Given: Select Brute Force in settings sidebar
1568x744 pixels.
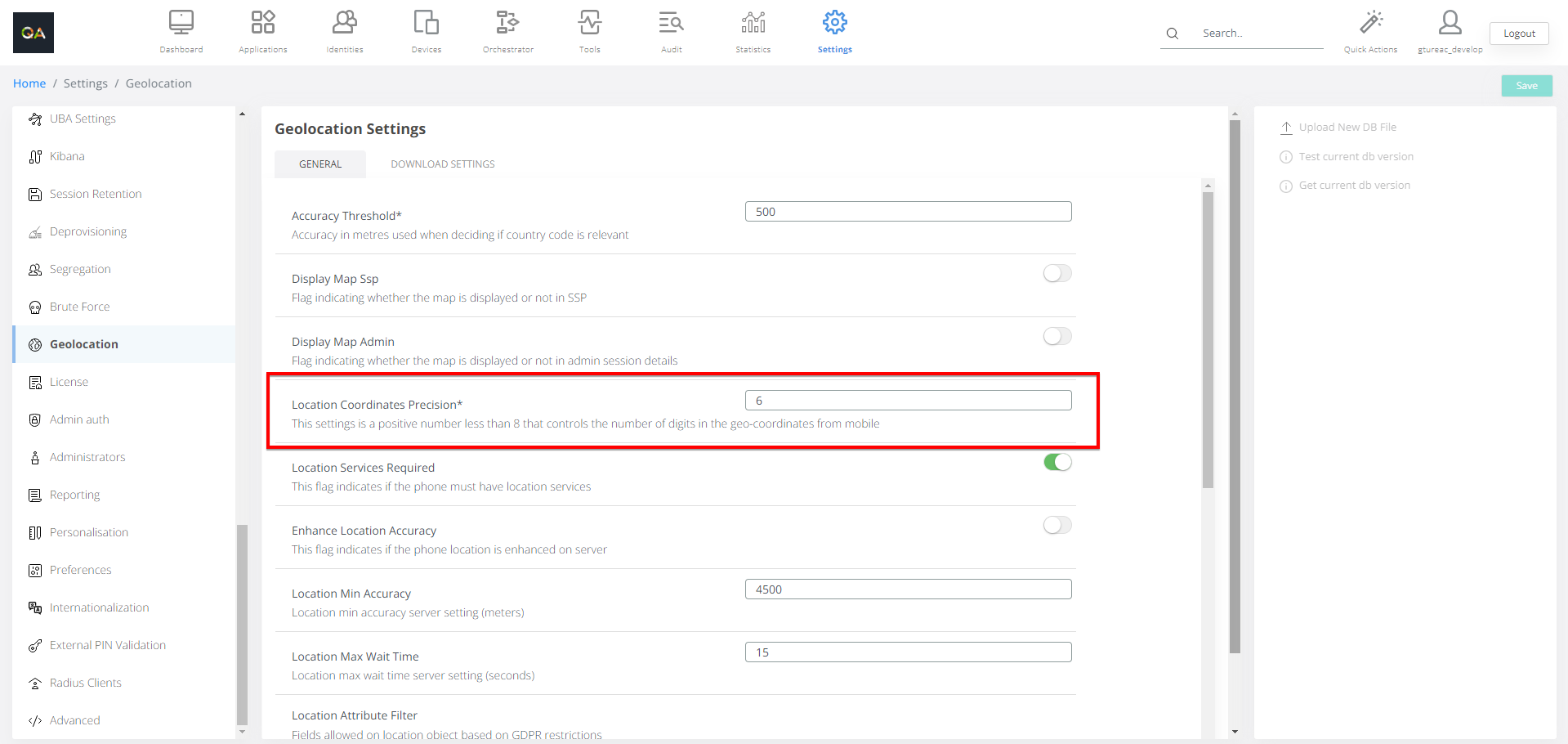Looking at the screenshot, I should click(79, 307).
